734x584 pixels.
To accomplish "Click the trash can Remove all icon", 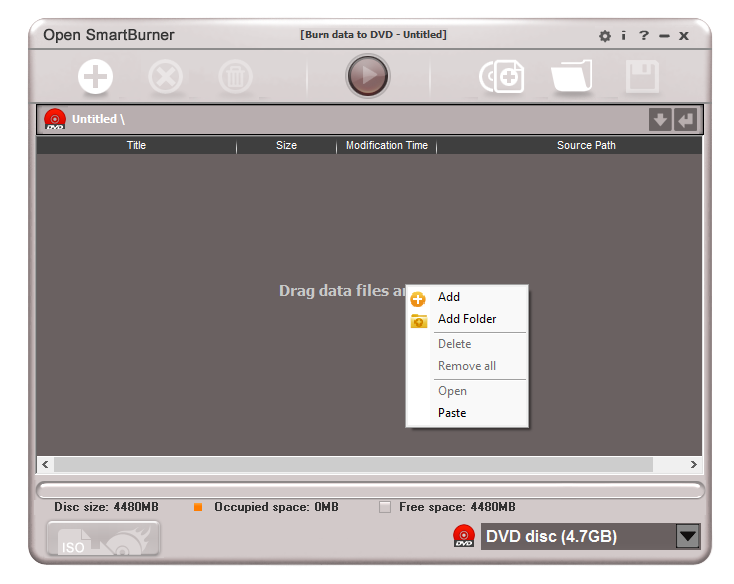I will (235, 76).
